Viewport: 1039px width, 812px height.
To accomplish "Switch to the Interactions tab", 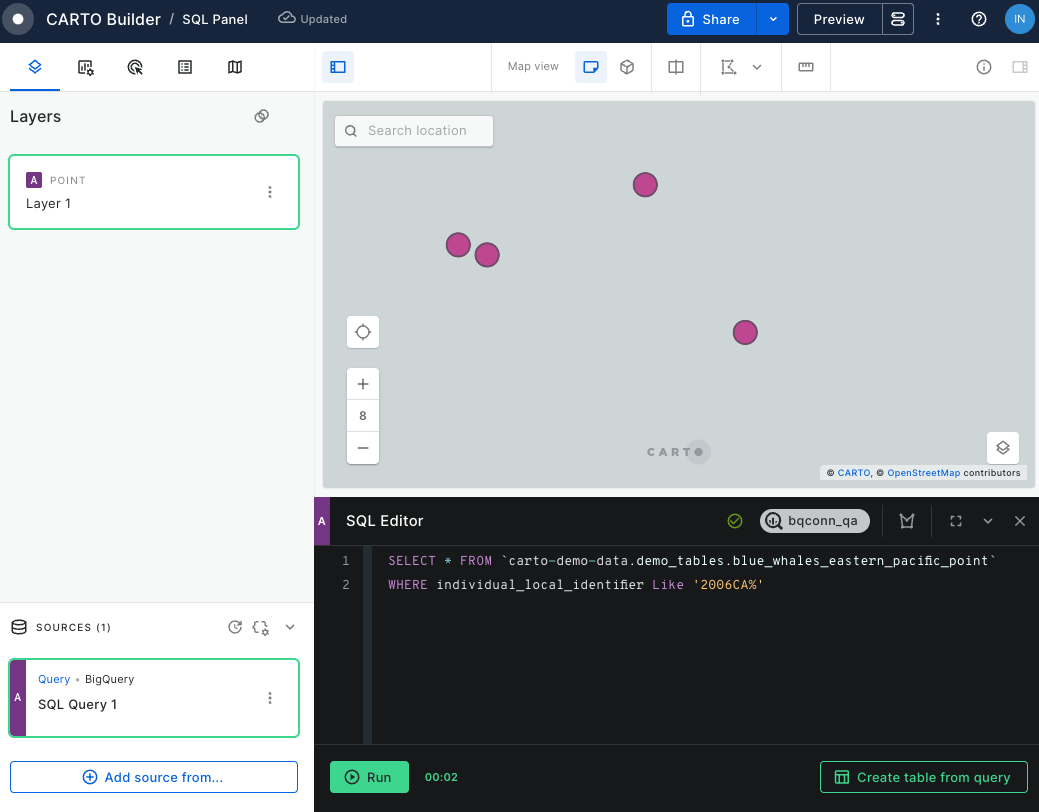I will (x=136, y=67).
